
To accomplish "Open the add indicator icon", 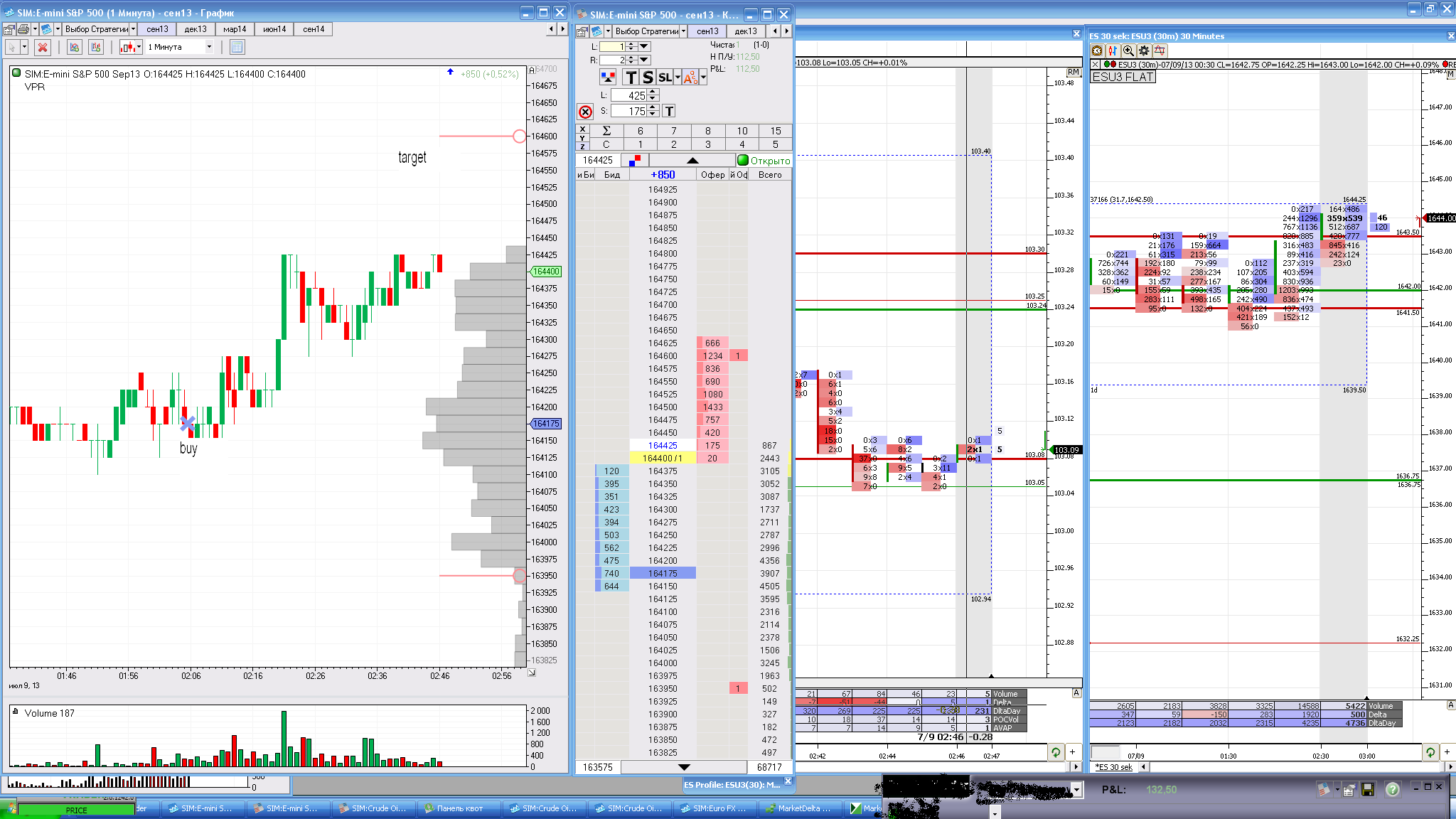I will (75, 47).
